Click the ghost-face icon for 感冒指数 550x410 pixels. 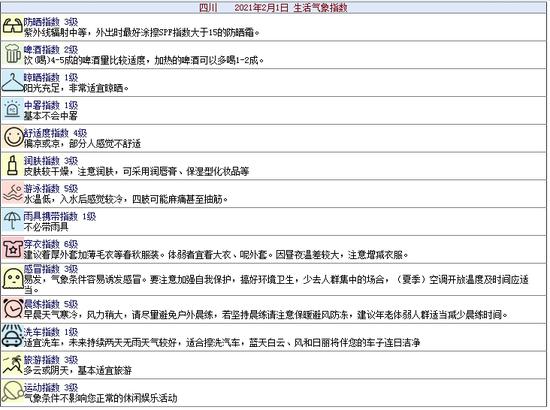pos(13,279)
